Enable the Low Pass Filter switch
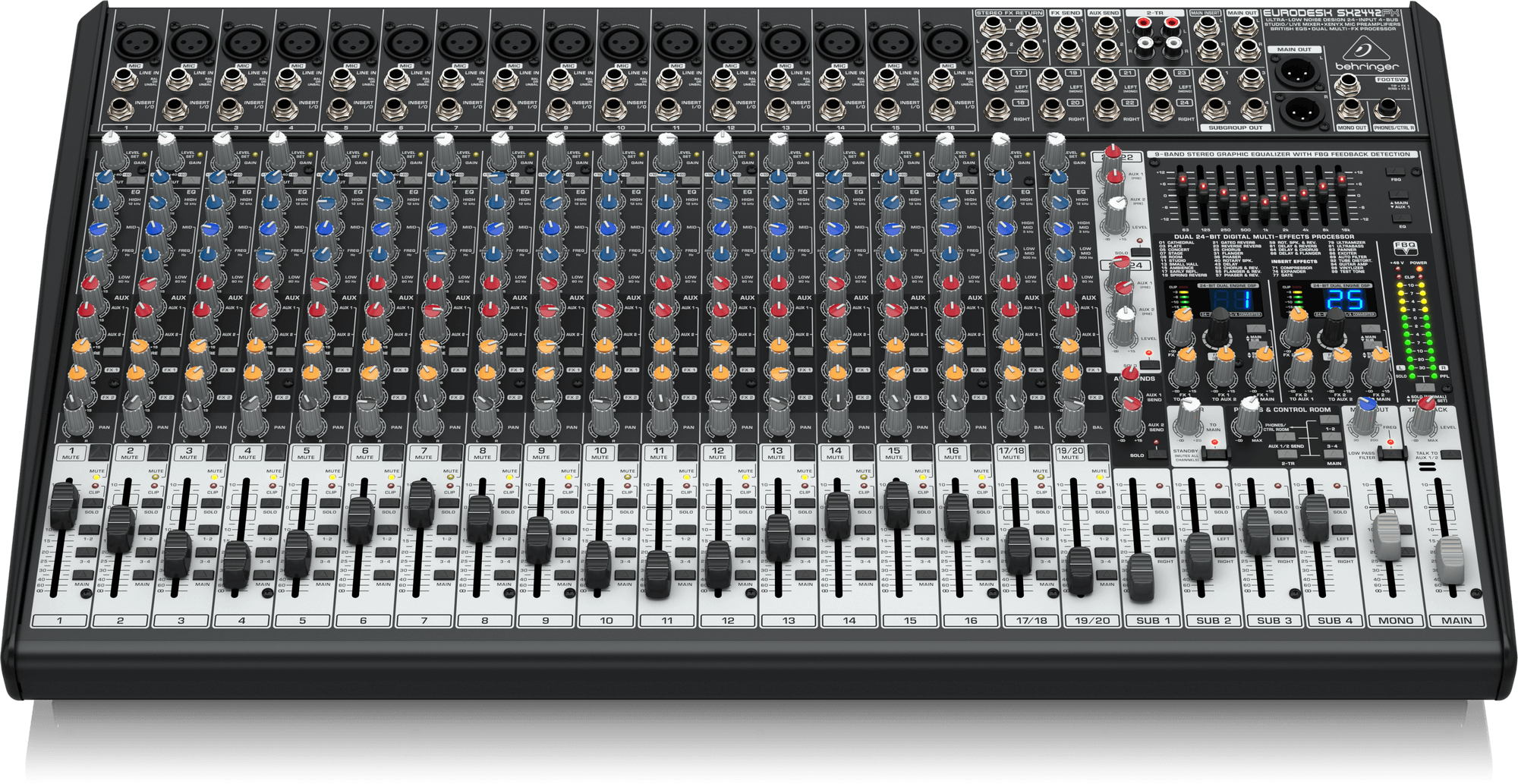The image size is (1518, 784). click(x=1390, y=453)
